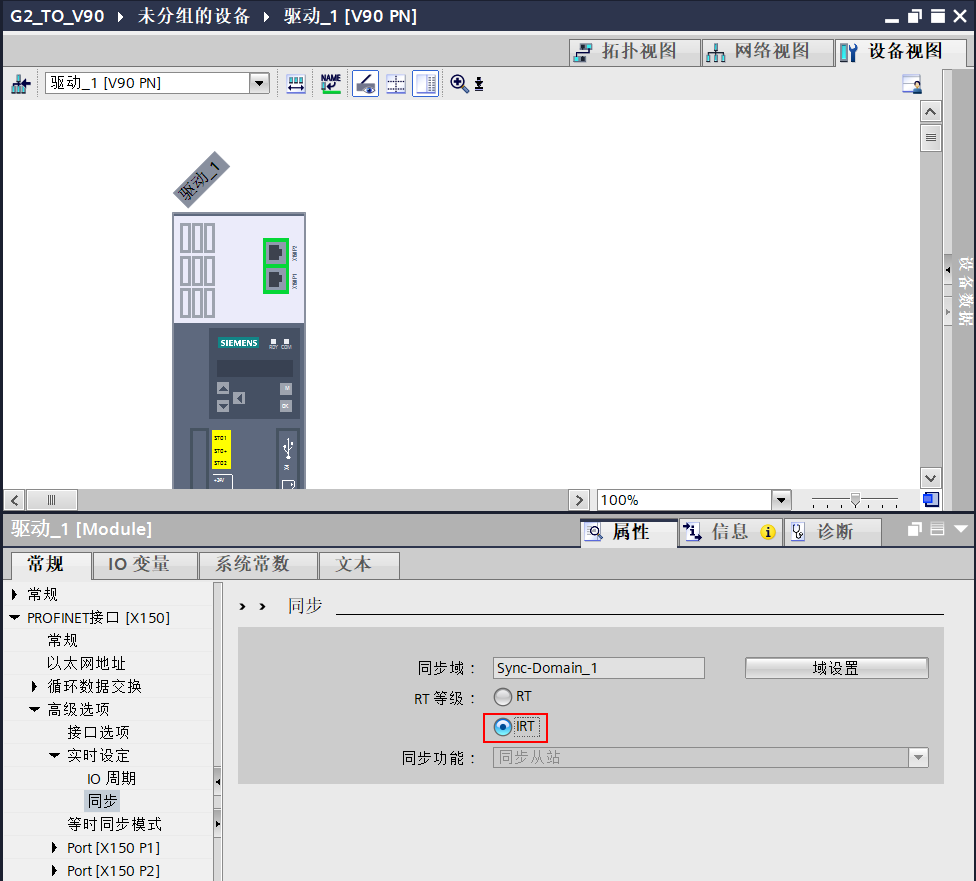Click the Sync-Domain_1 input field

[598, 668]
